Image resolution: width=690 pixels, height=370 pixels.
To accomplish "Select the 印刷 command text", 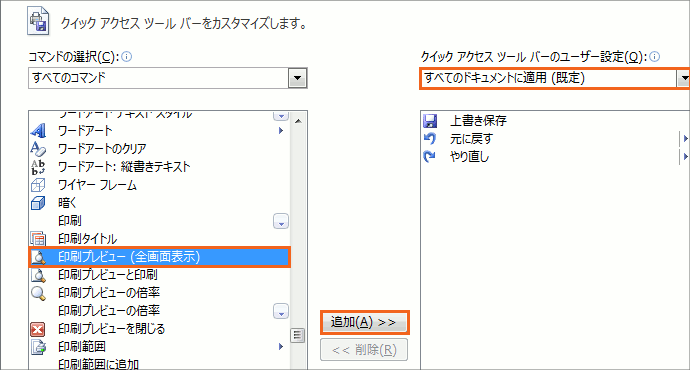I will pos(70,221).
